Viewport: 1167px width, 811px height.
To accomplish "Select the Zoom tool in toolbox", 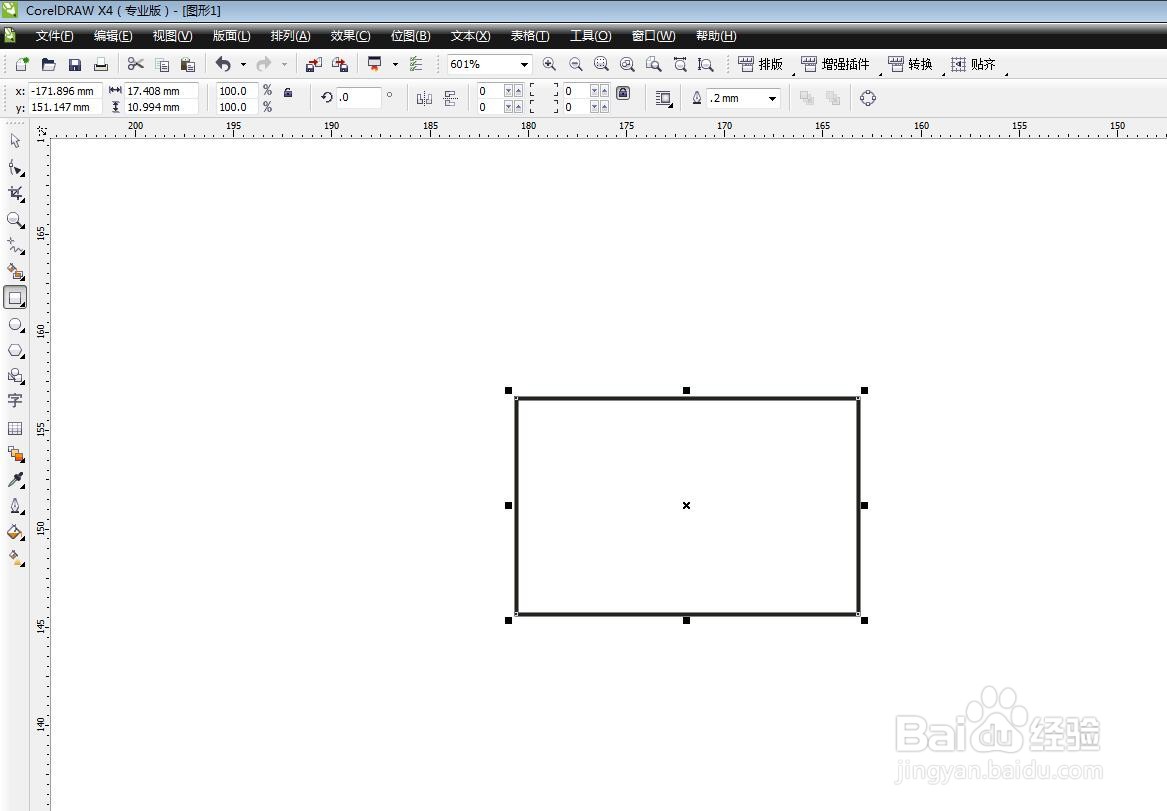I will pyautogui.click(x=15, y=219).
